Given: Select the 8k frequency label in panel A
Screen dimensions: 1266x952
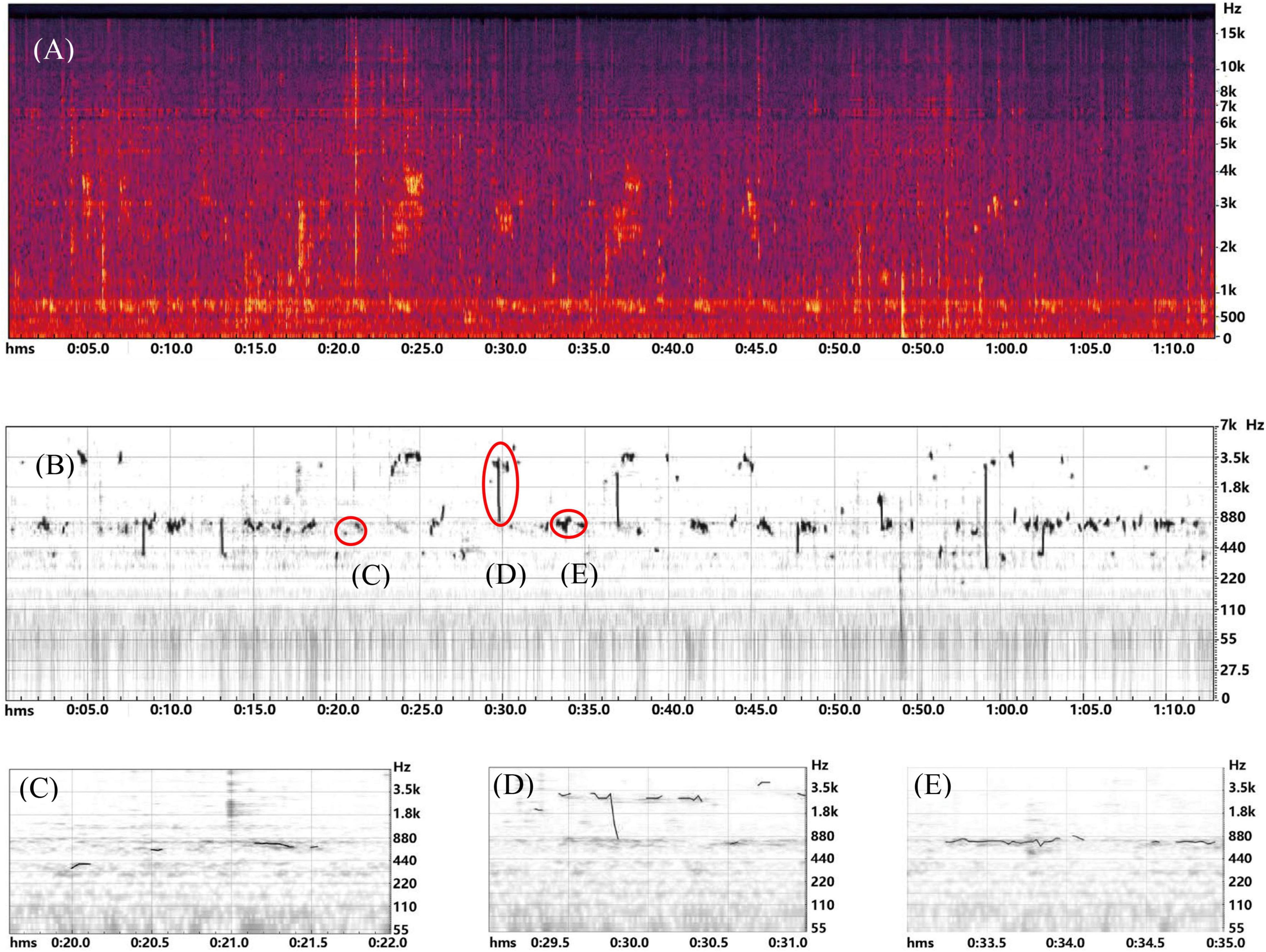Looking at the screenshot, I should coord(1228,92).
